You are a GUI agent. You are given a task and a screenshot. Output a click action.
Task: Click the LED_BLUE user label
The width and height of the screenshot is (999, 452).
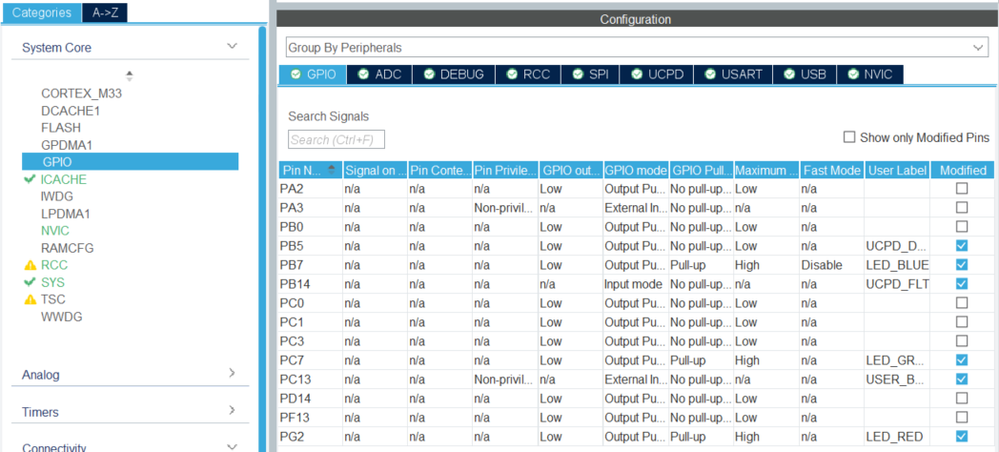(x=897, y=265)
